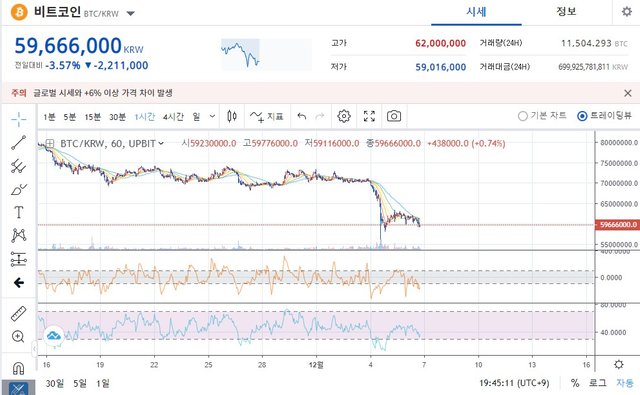Toggle percent scale mode
Screen dimensions: 640x395
(x=575, y=383)
